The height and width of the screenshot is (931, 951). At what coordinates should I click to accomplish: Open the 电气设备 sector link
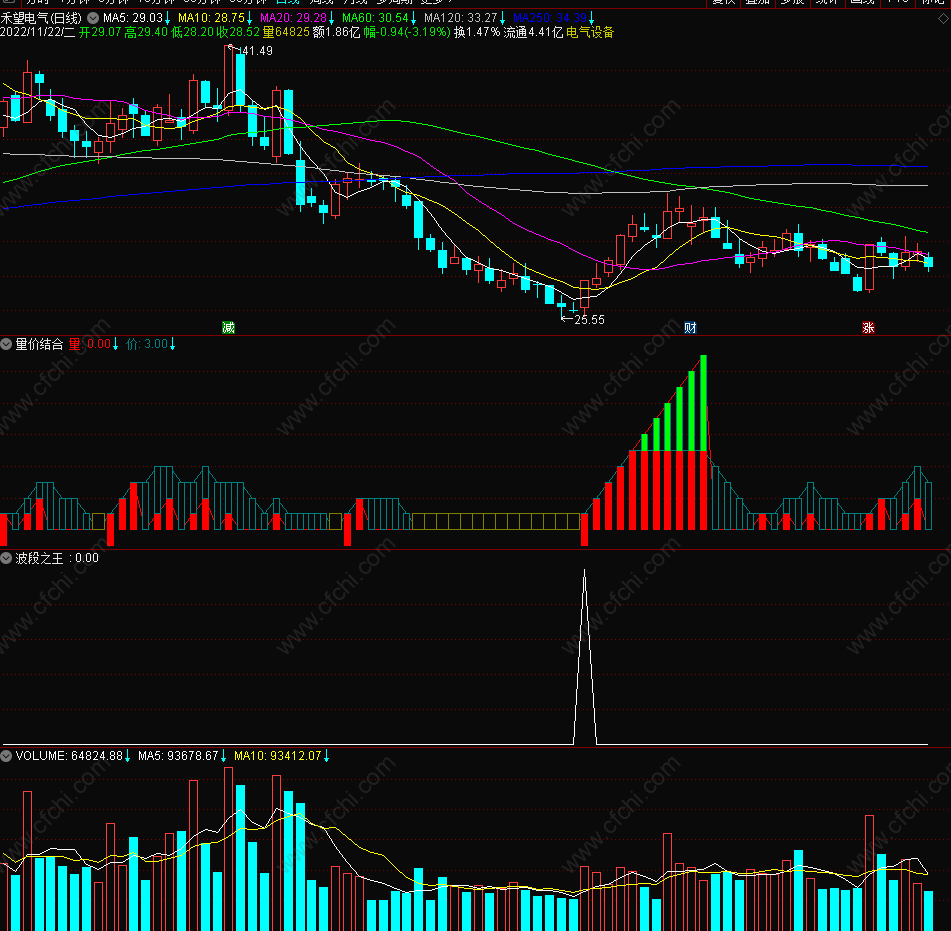[590, 32]
